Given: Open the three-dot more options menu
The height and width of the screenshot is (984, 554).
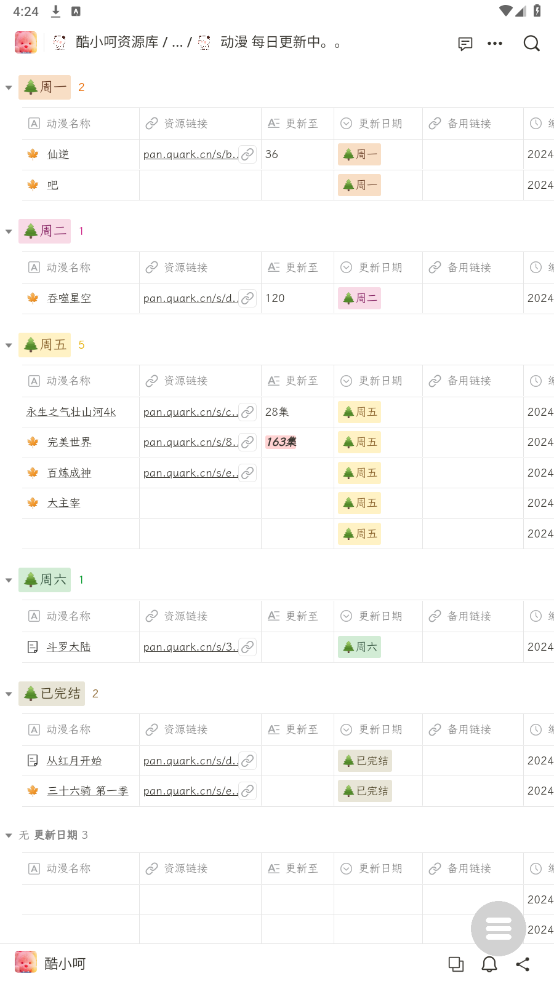Looking at the screenshot, I should (495, 43).
